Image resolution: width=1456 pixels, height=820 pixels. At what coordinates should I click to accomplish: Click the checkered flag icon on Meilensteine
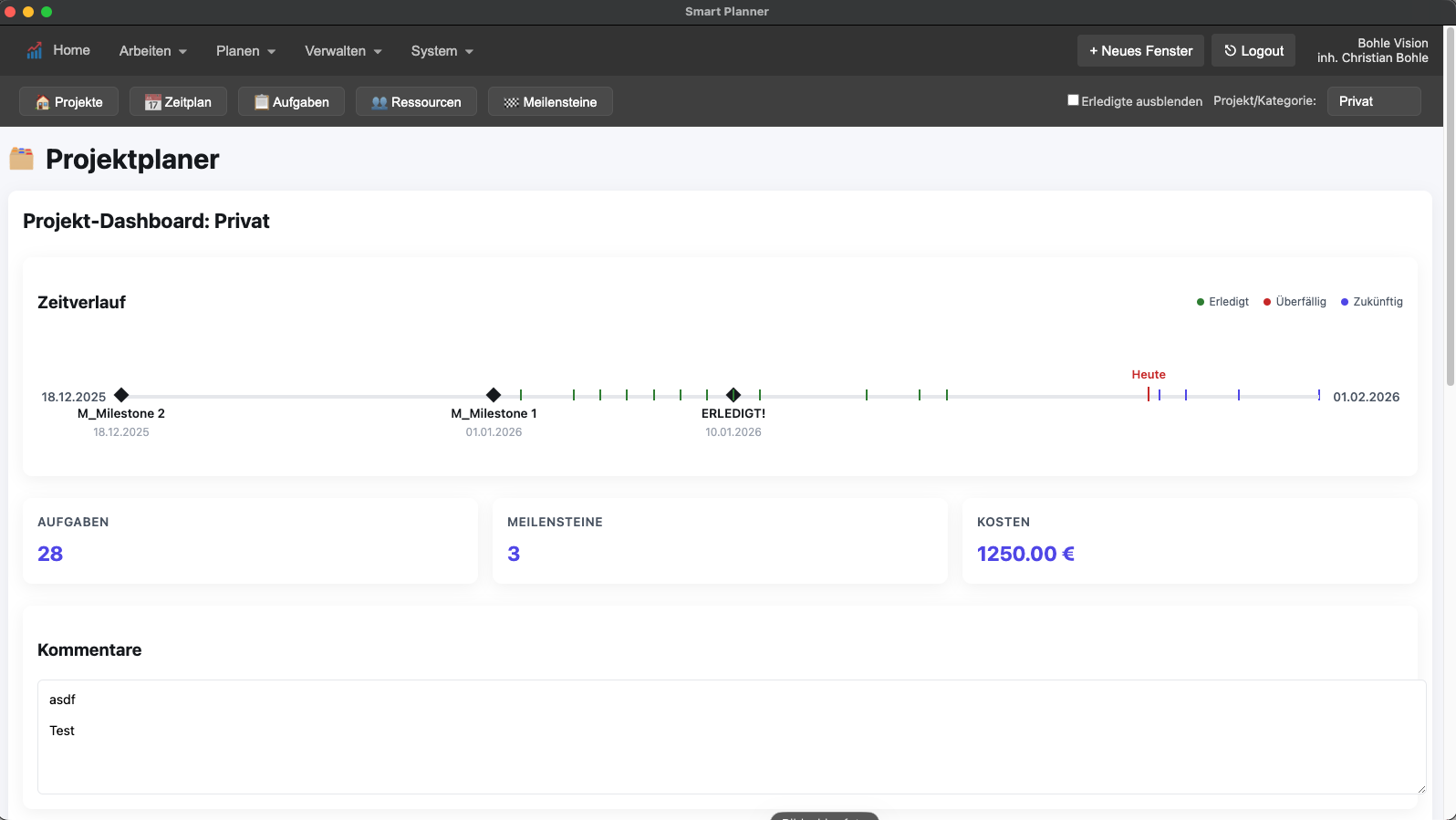click(511, 102)
